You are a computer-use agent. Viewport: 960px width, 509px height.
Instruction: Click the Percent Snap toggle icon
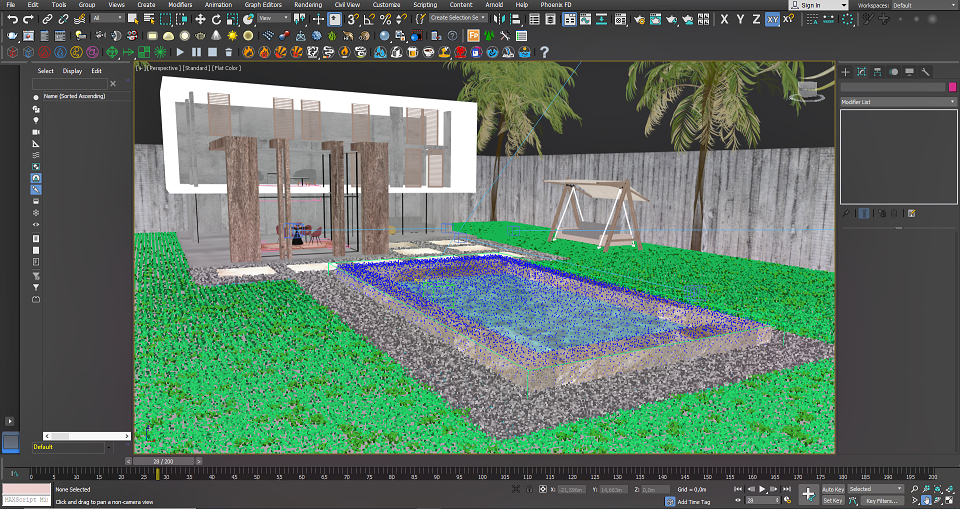[x=385, y=19]
